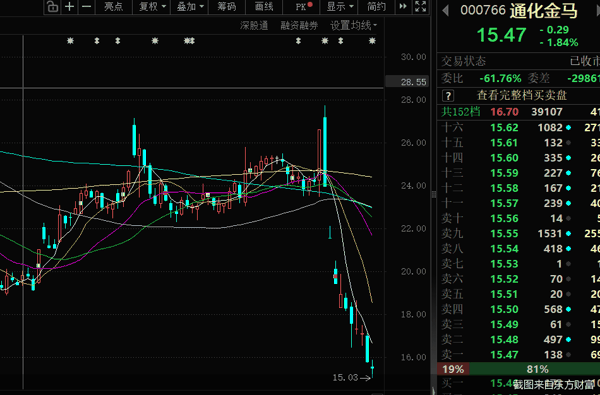Image resolution: width=600 pixels, height=395 pixels.
Task: Click the fast-forward double arrow icon
Action: coord(403,7)
